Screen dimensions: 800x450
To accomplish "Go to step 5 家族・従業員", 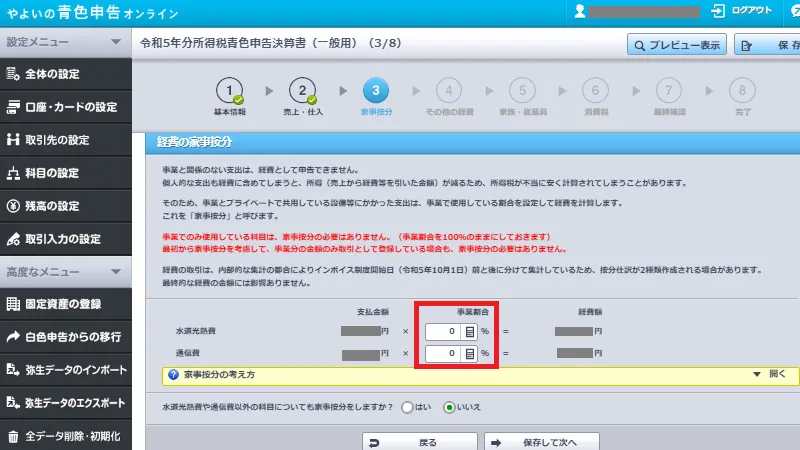I will click(x=523, y=96).
